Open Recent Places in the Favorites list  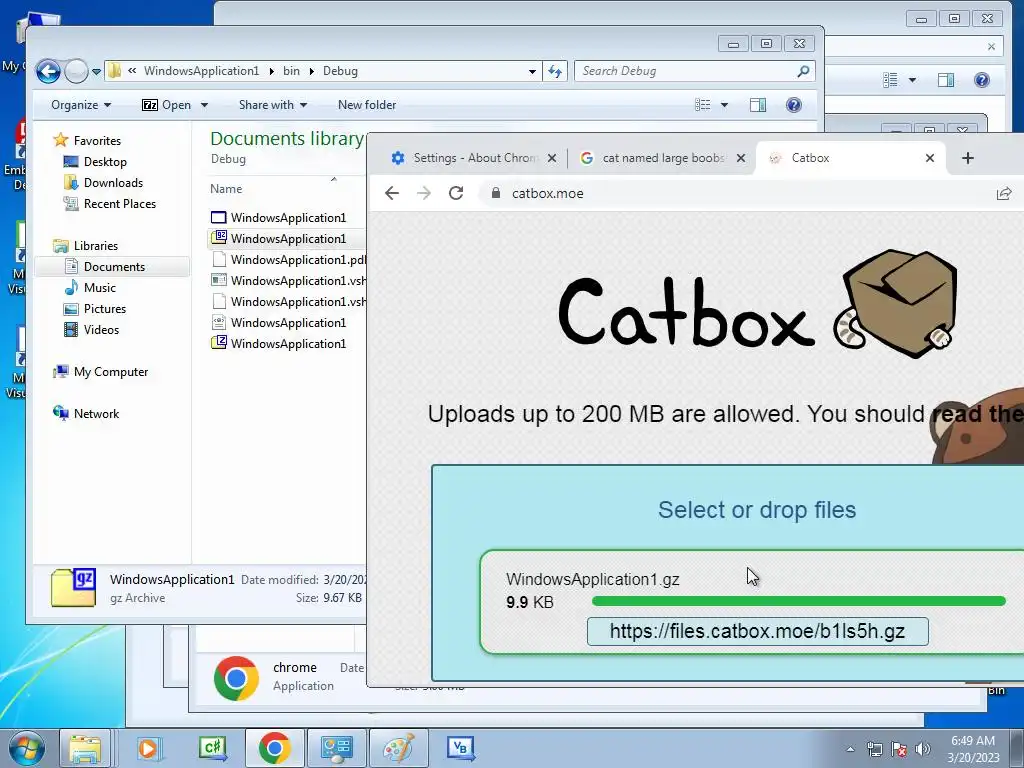pyautogui.click(x=119, y=204)
